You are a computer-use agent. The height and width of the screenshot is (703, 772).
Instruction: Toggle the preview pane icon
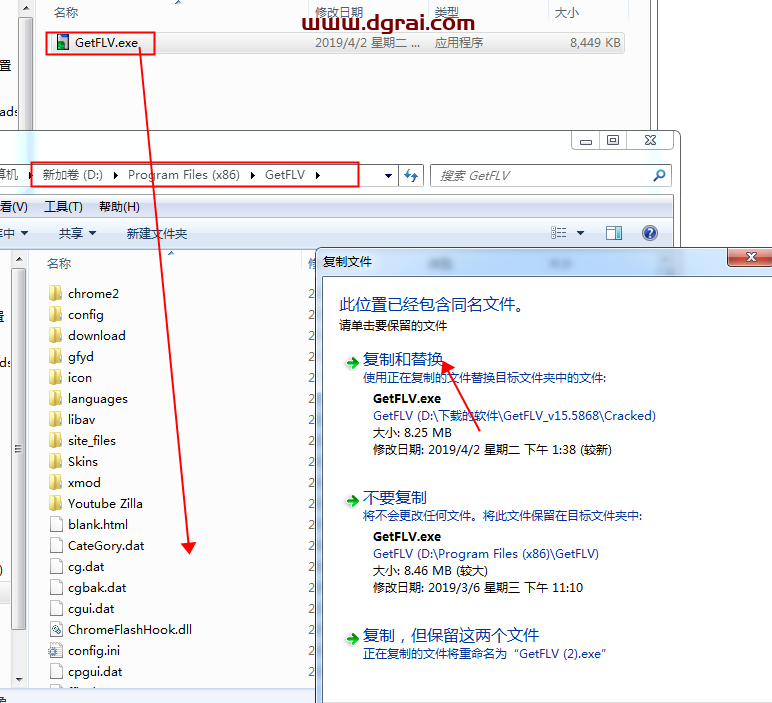pyautogui.click(x=613, y=233)
